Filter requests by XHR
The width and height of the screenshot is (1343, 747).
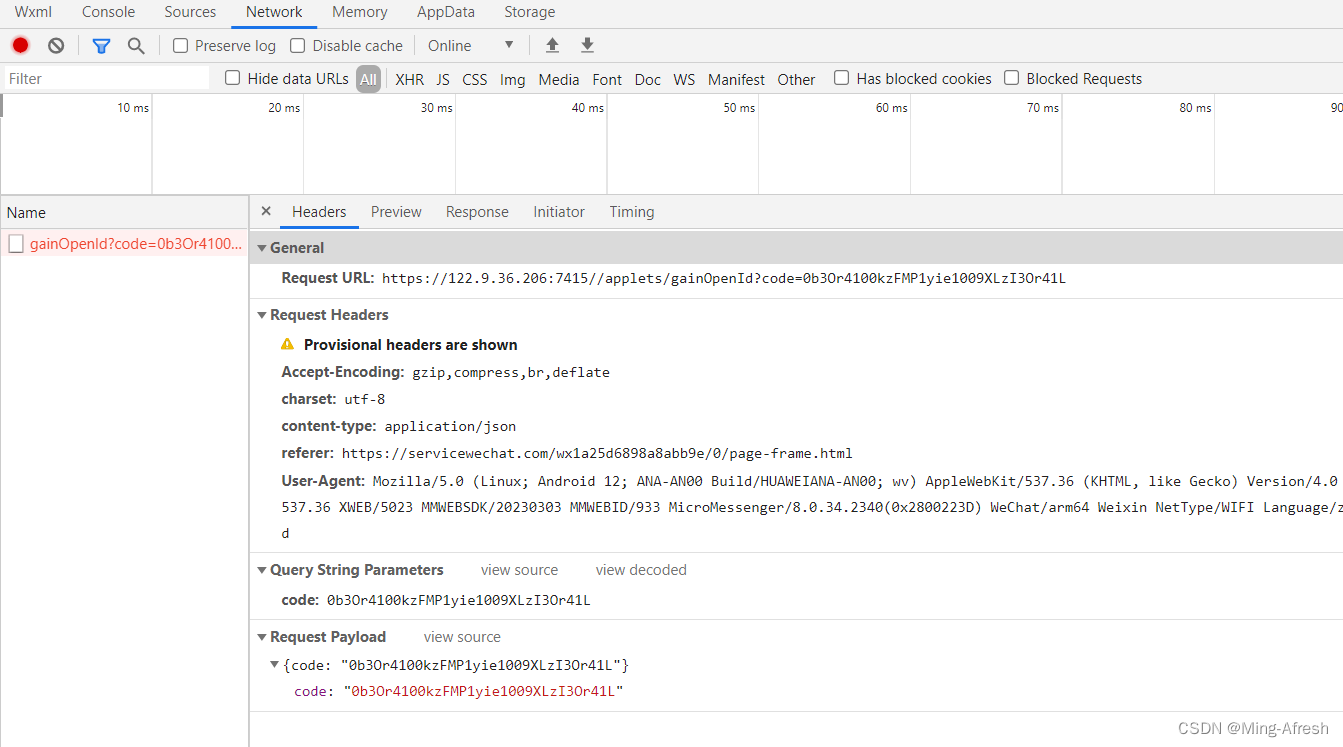[x=410, y=79]
